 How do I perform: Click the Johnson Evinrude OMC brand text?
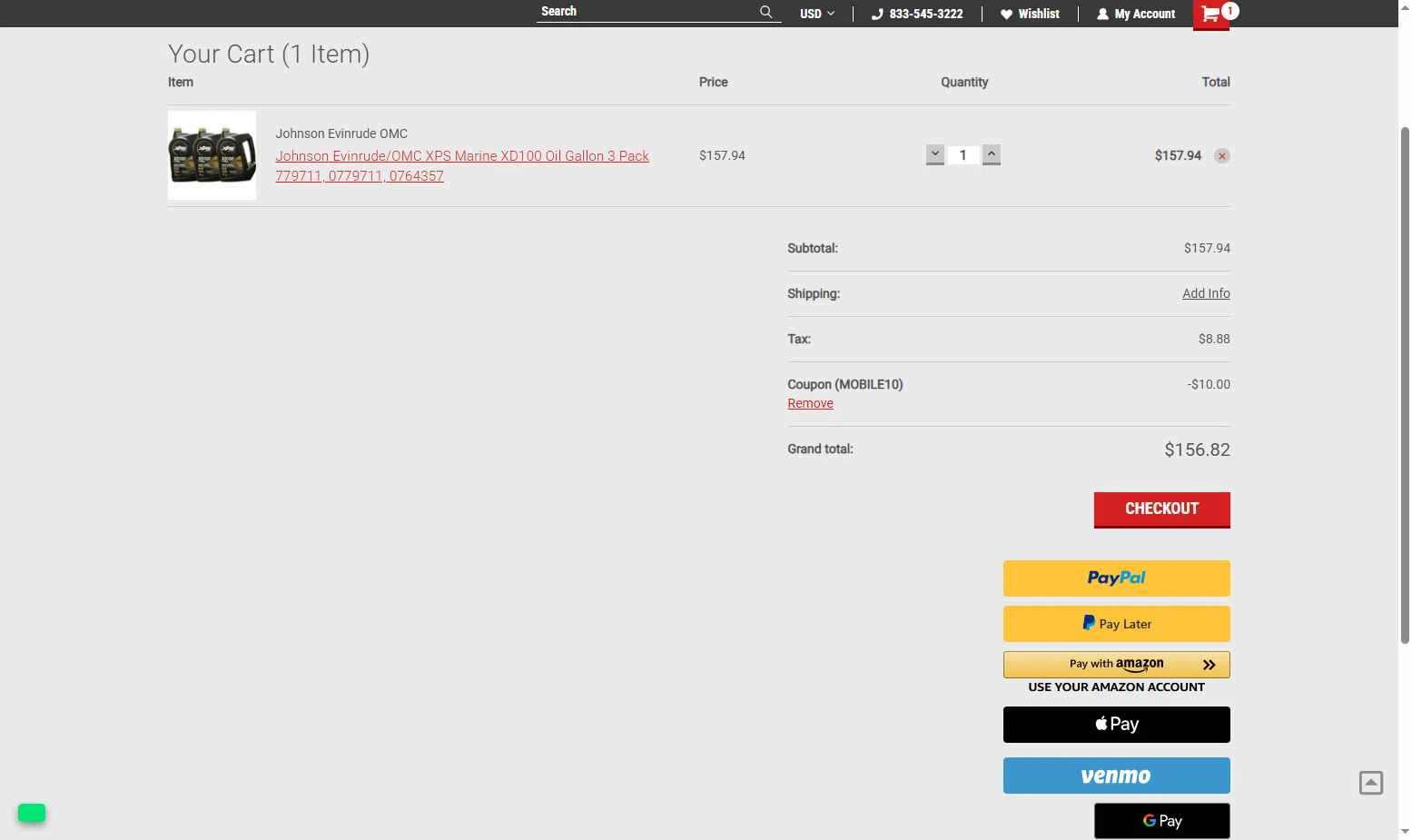point(341,133)
